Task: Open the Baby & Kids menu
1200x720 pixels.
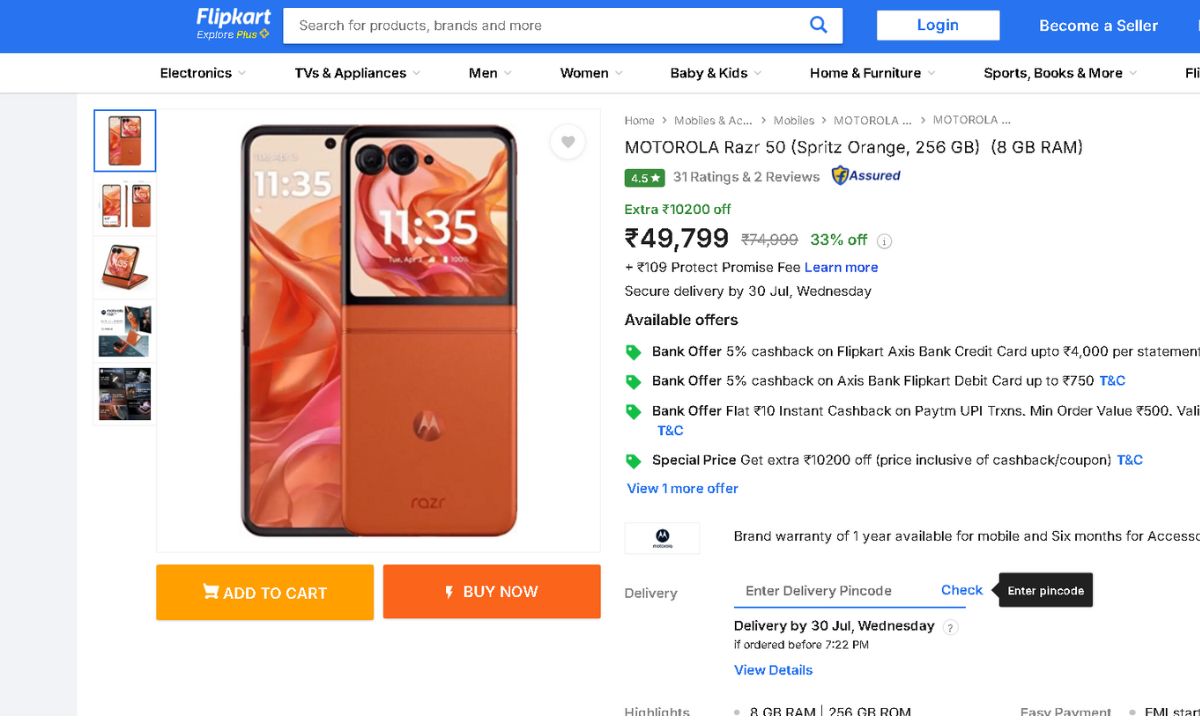Action: pos(715,73)
